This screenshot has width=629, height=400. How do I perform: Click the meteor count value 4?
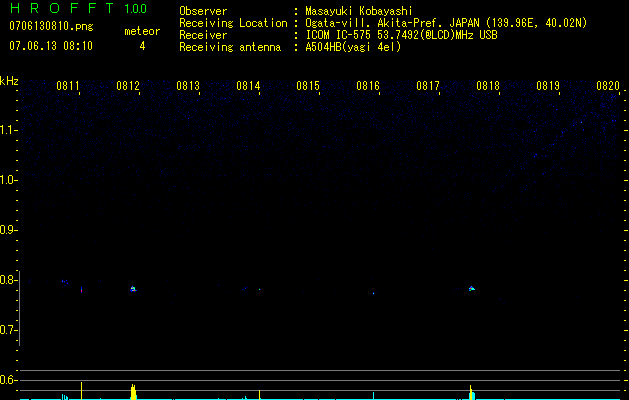[142, 46]
